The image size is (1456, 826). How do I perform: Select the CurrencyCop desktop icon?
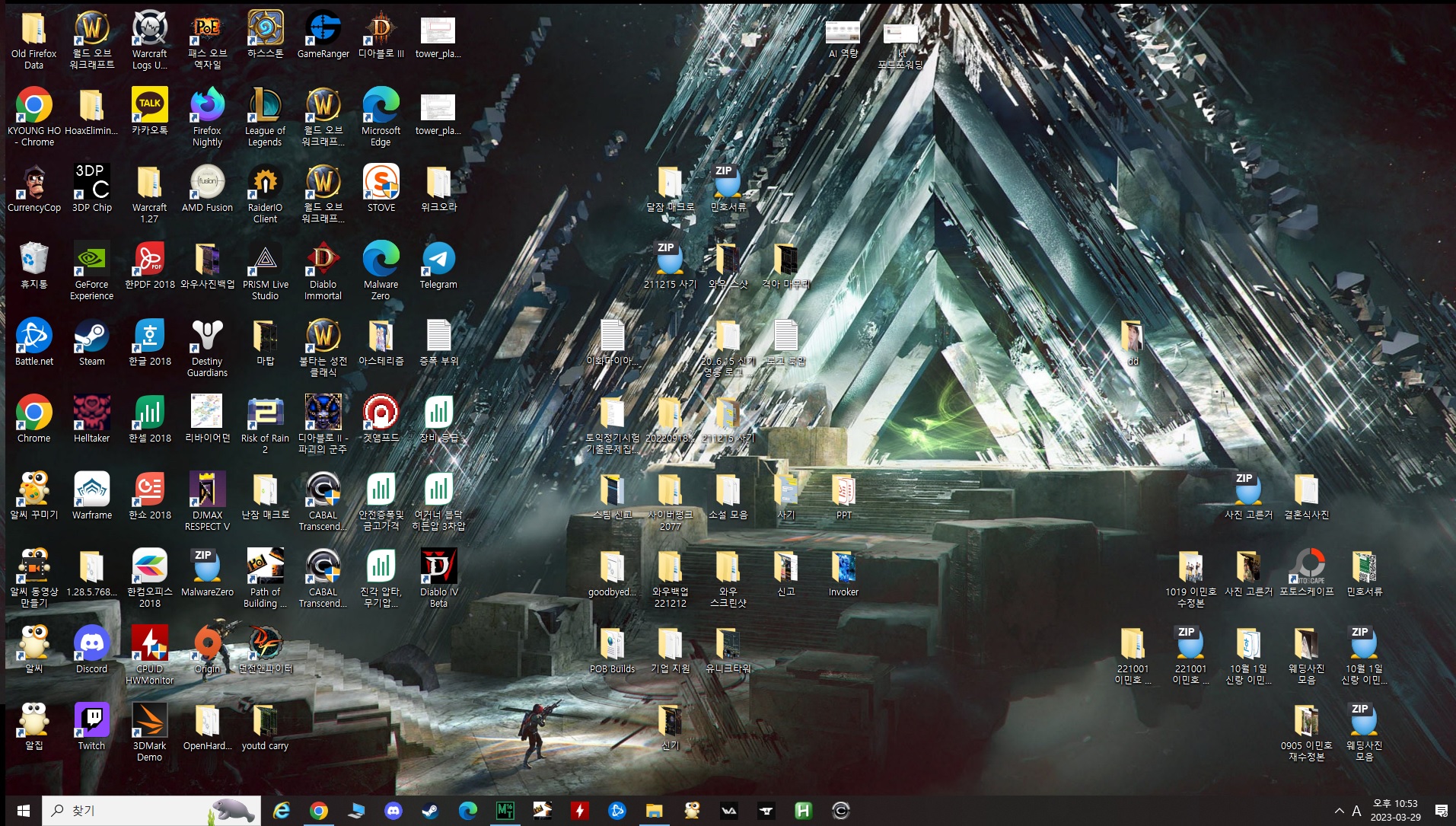(34, 189)
